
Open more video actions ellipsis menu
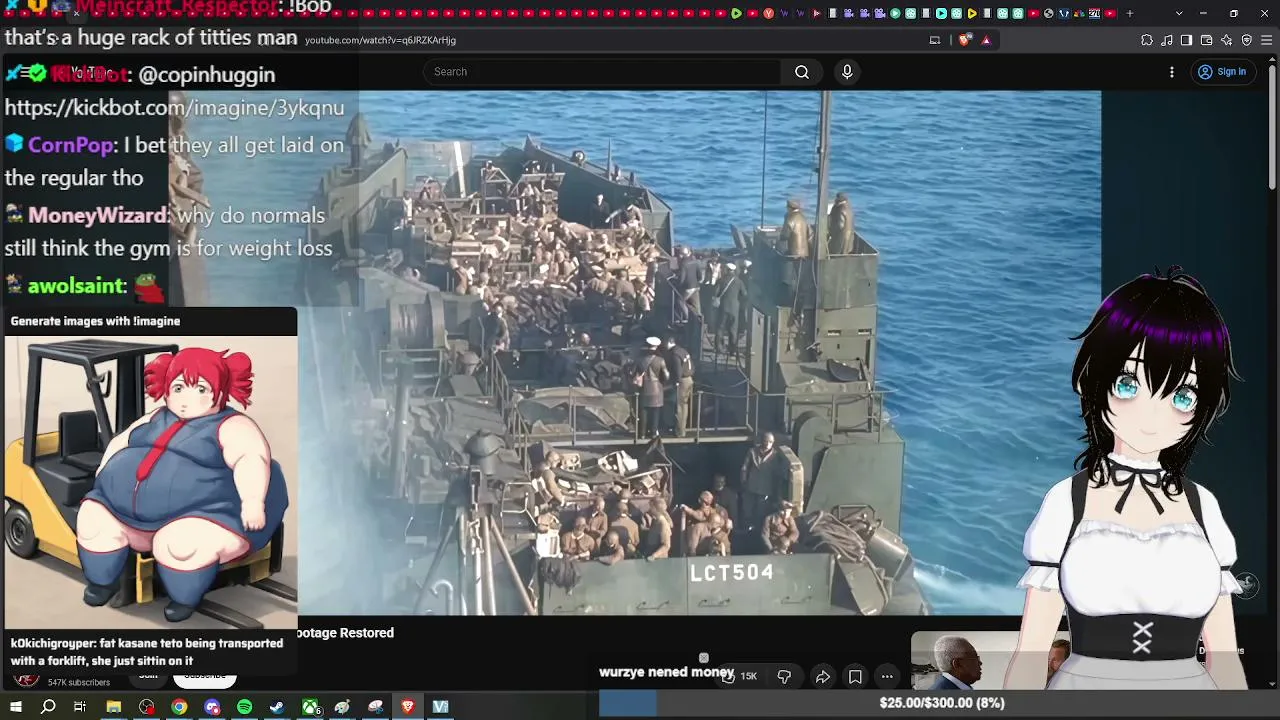(887, 677)
